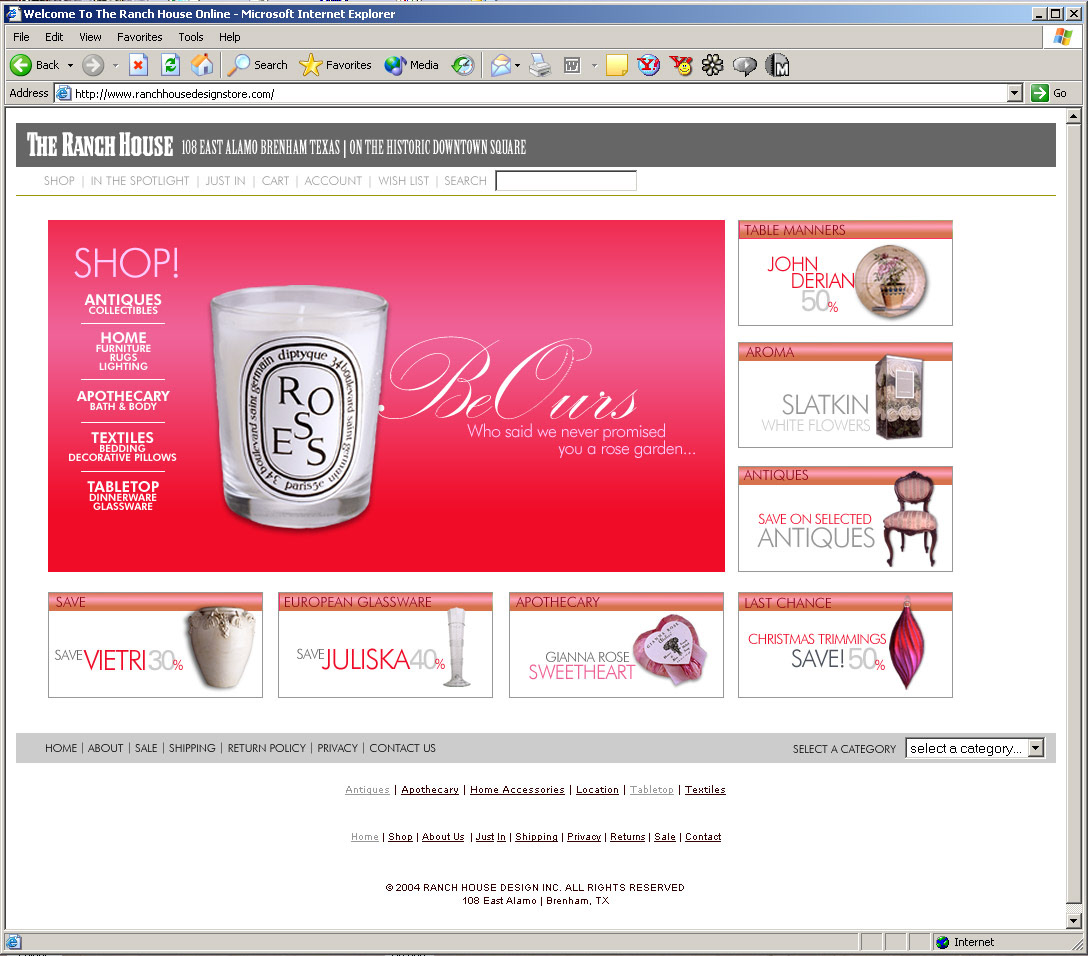The image size is (1088, 956).
Task: Click the Back arrow toolbar icon
Action: tap(21, 65)
